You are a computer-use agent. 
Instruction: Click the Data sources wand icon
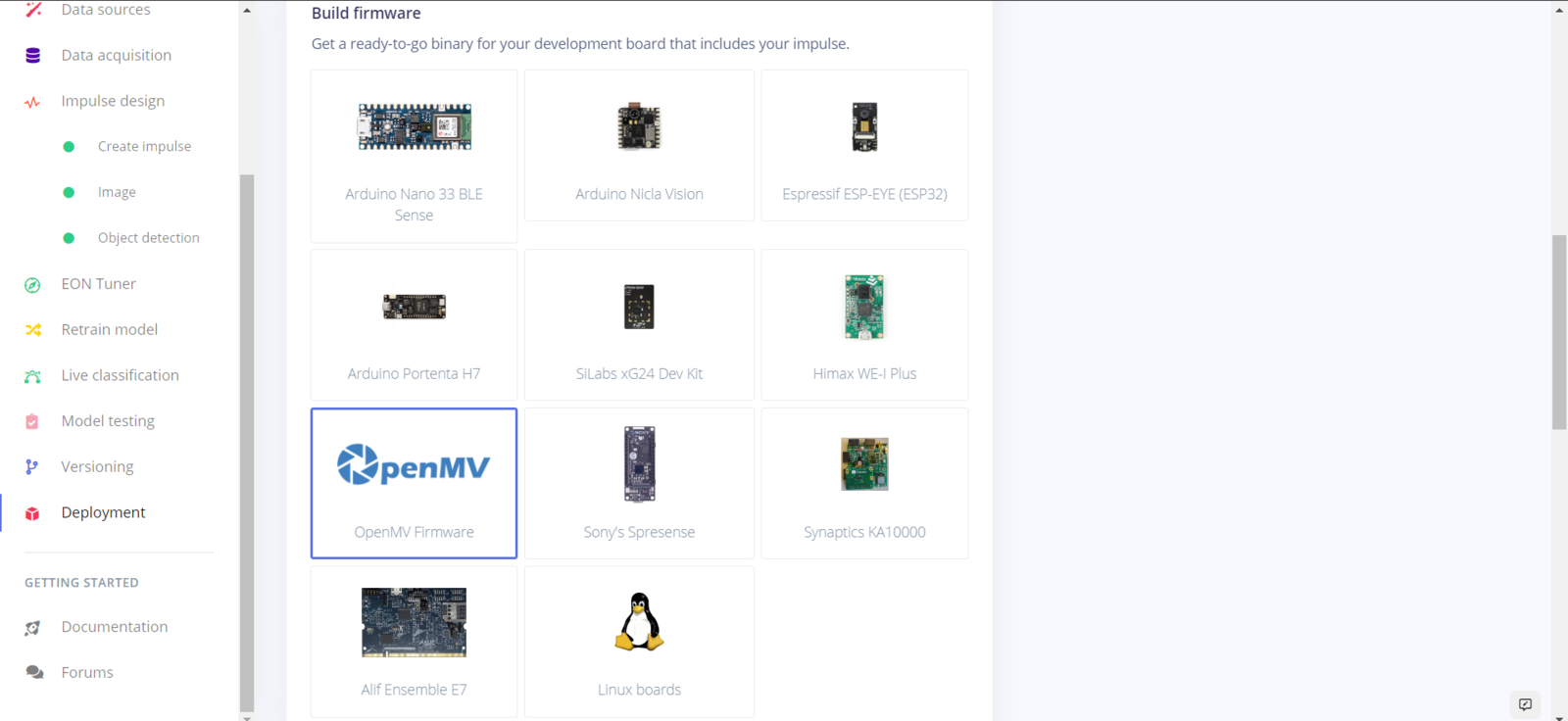(x=33, y=10)
